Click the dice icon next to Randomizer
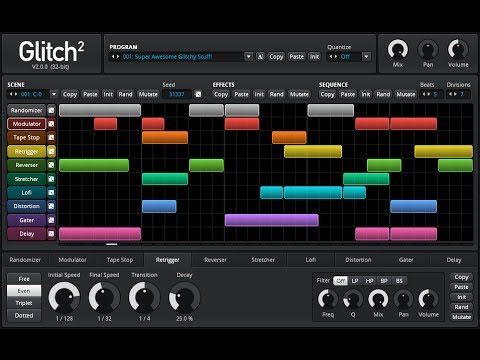The height and width of the screenshot is (360, 480). pos(51,110)
